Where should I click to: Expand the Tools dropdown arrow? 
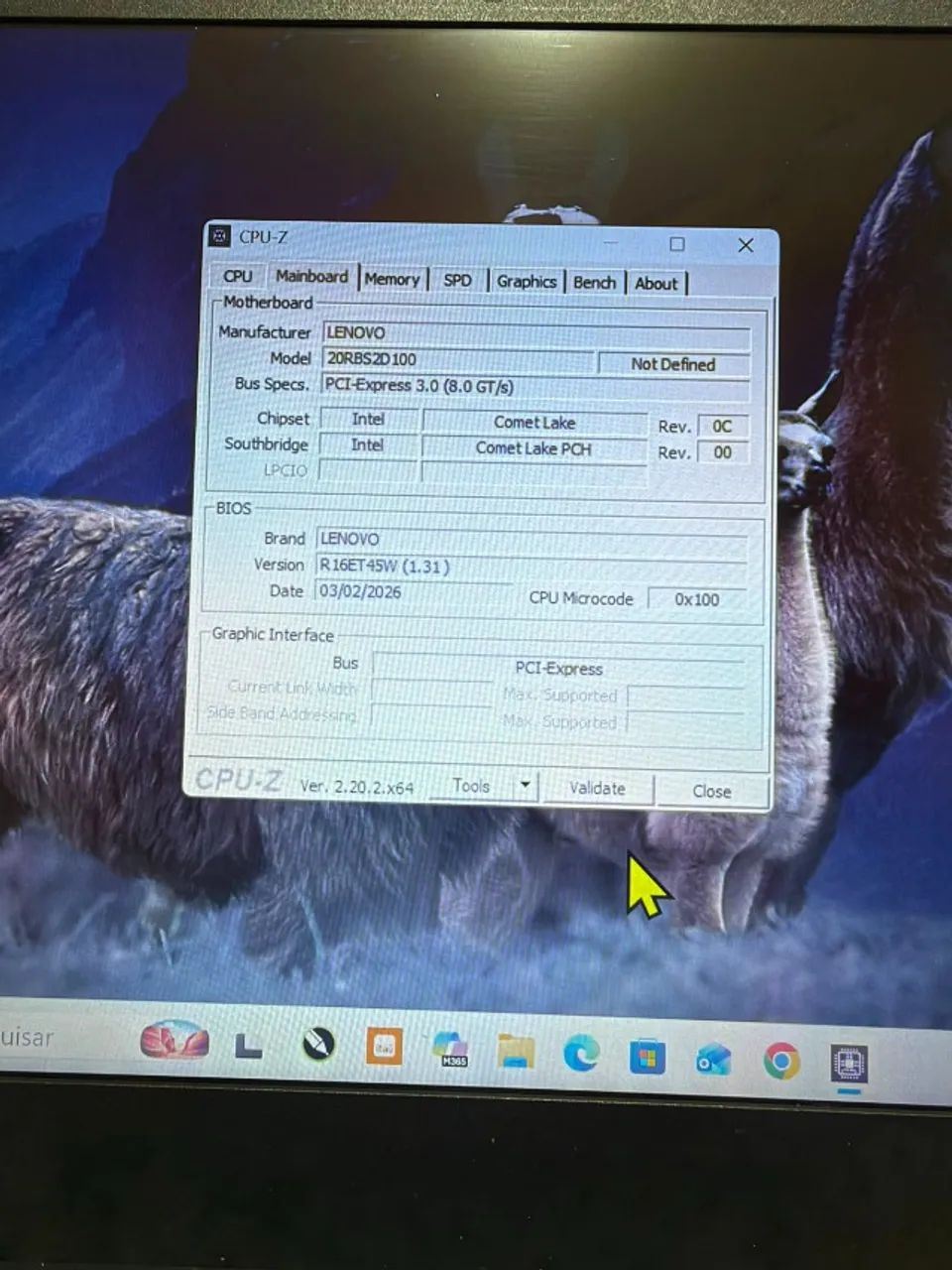(525, 786)
